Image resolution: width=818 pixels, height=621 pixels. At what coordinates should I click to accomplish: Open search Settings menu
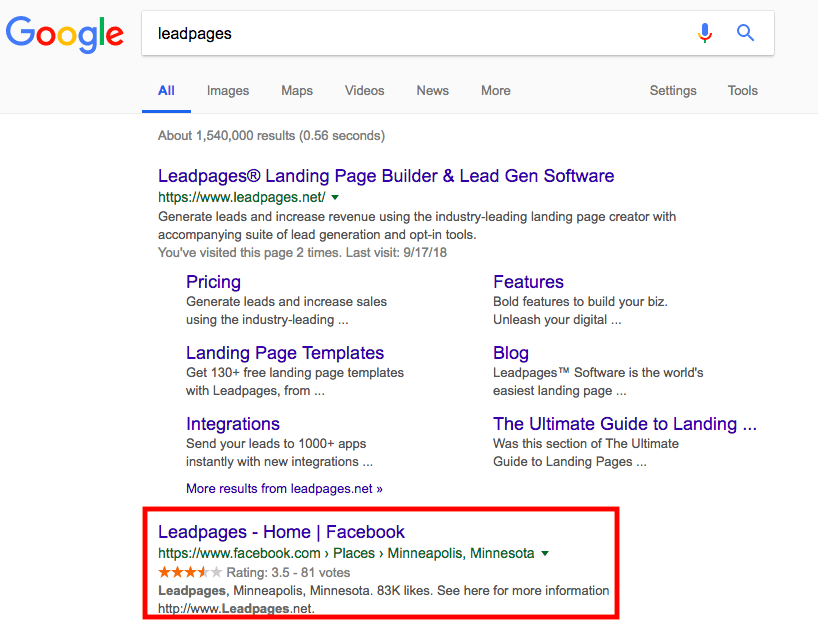pos(672,91)
